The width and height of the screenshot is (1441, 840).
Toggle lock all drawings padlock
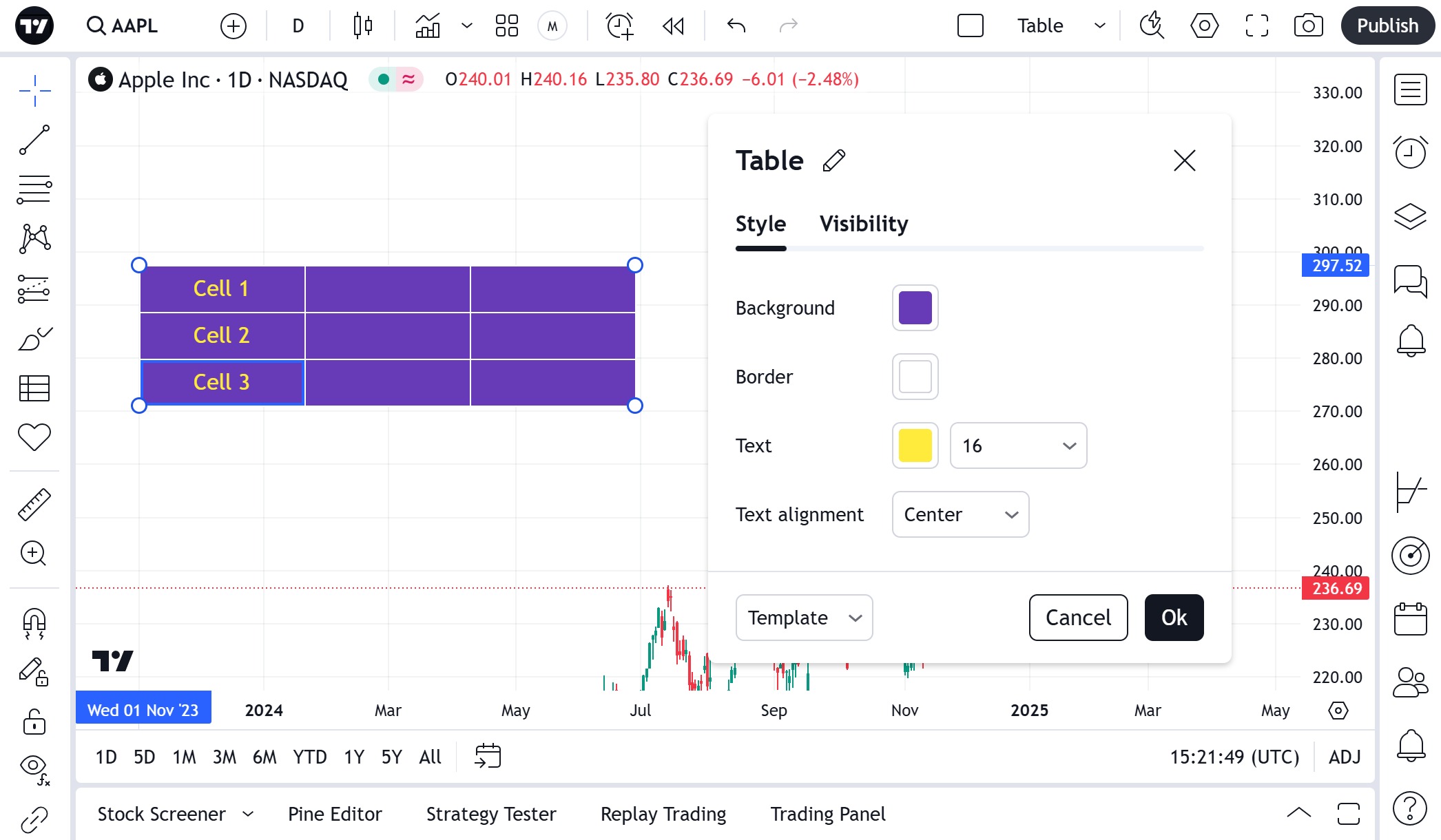[34, 722]
